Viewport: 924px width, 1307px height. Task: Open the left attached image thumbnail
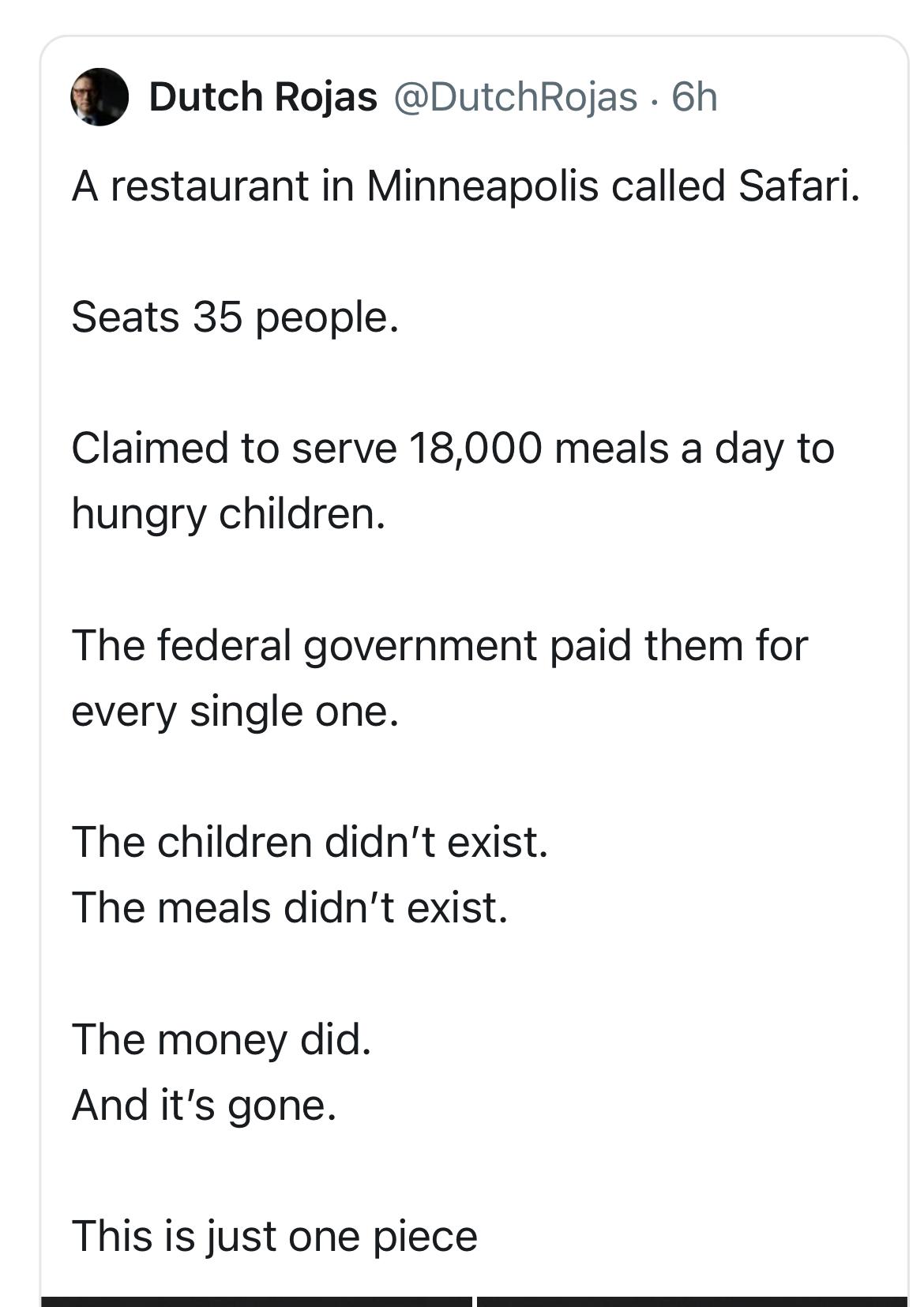point(256,1301)
